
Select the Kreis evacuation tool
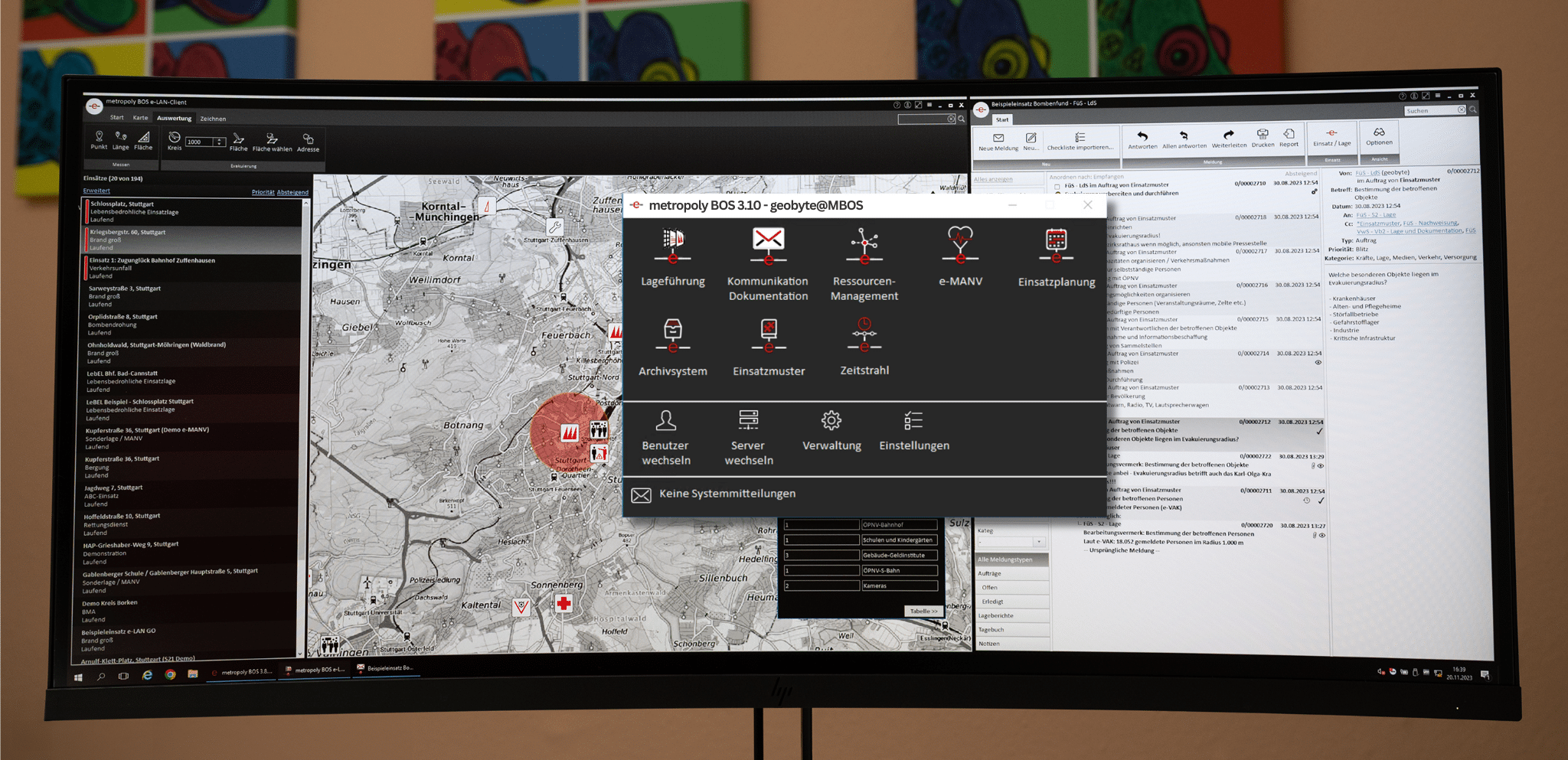(175, 140)
